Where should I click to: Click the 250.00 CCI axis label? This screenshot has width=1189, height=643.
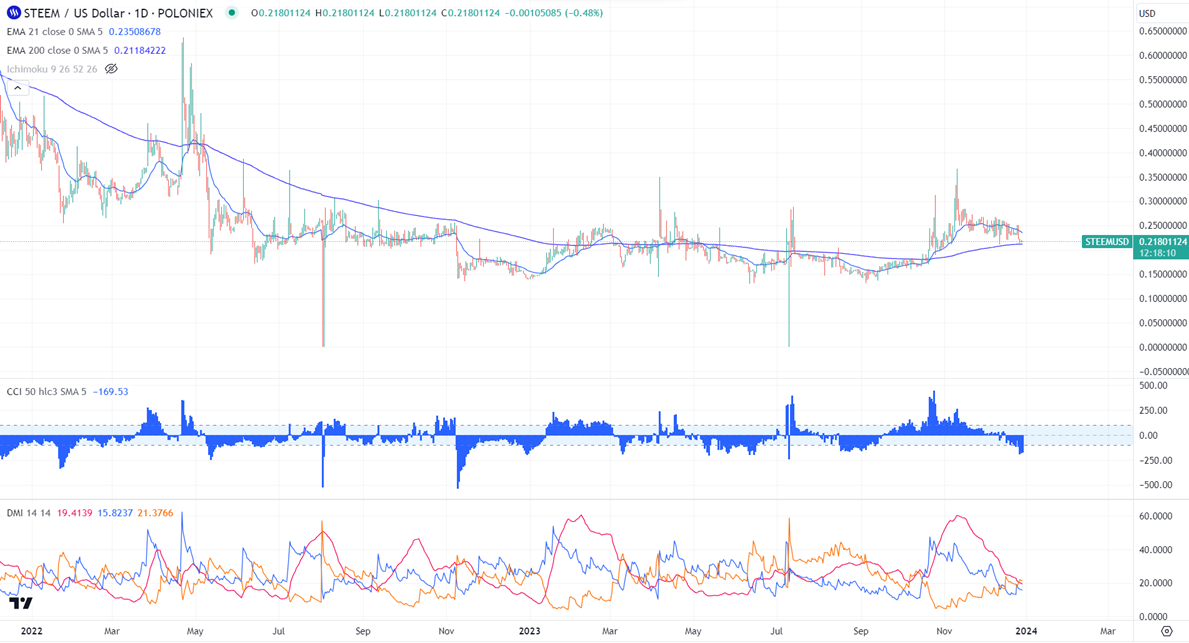pos(1153,410)
